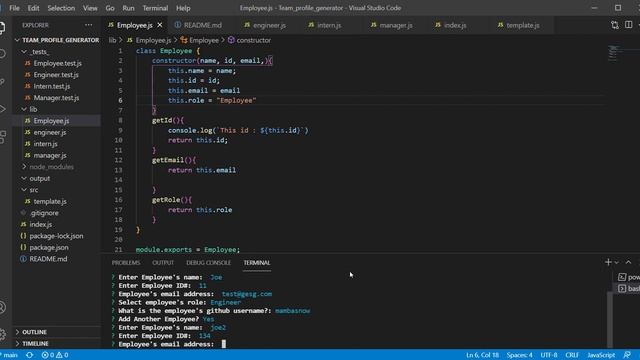Open errors and warnings status indicator
640x360 pixels.
(x=55, y=355)
